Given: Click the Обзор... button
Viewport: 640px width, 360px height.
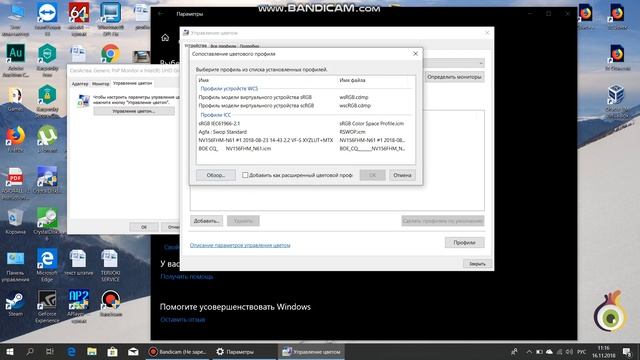Looking at the screenshot, I should (216, 175).
